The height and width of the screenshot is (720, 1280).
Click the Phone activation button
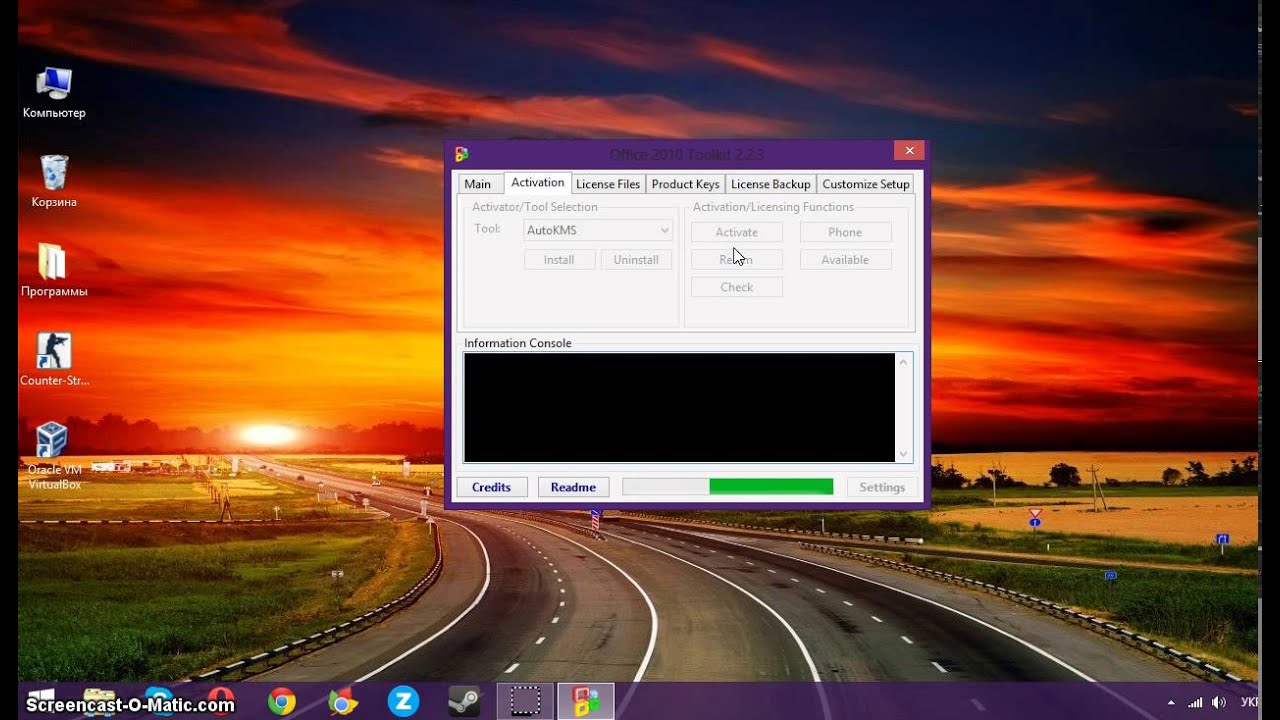click(x=845, y=232)
